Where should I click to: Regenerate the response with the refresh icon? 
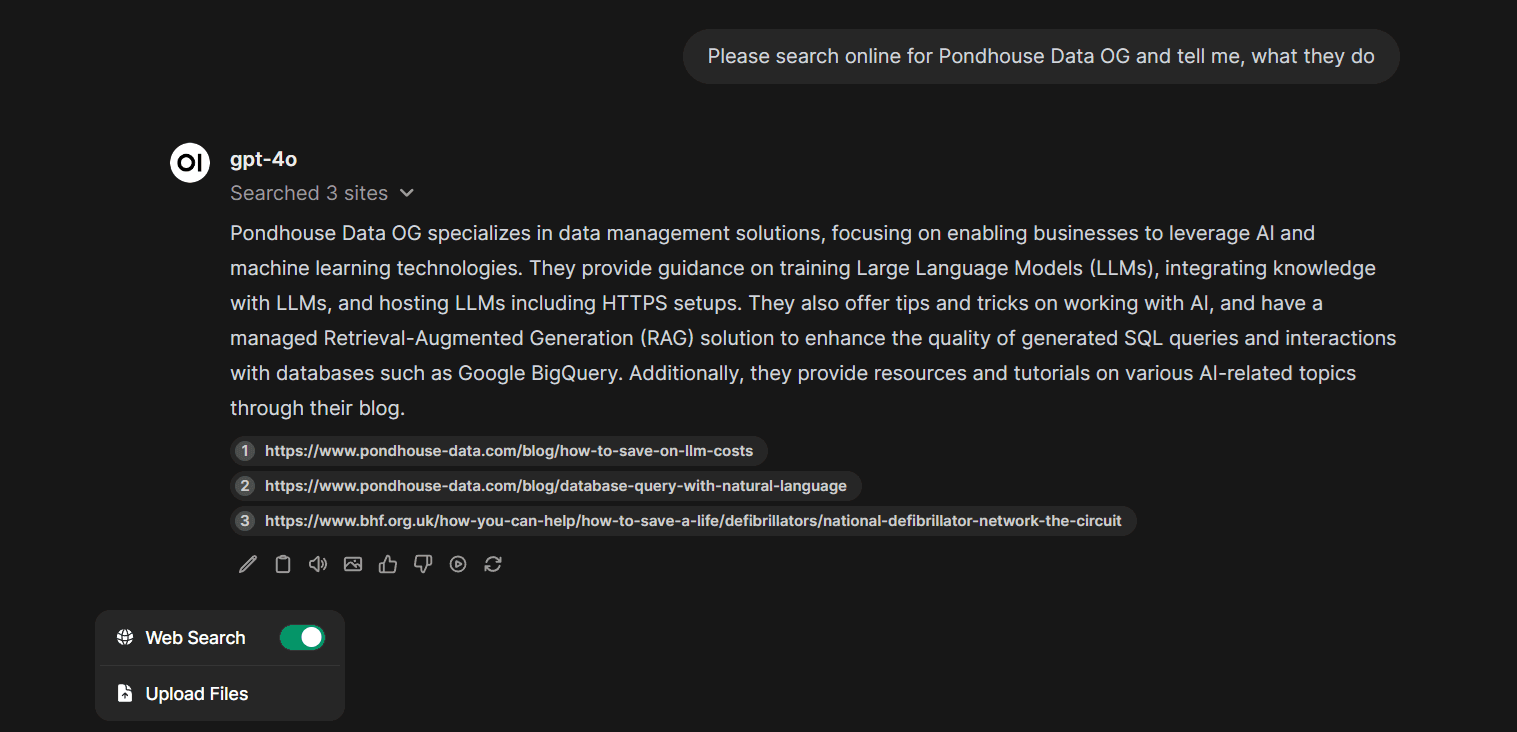tap(493, 564)
